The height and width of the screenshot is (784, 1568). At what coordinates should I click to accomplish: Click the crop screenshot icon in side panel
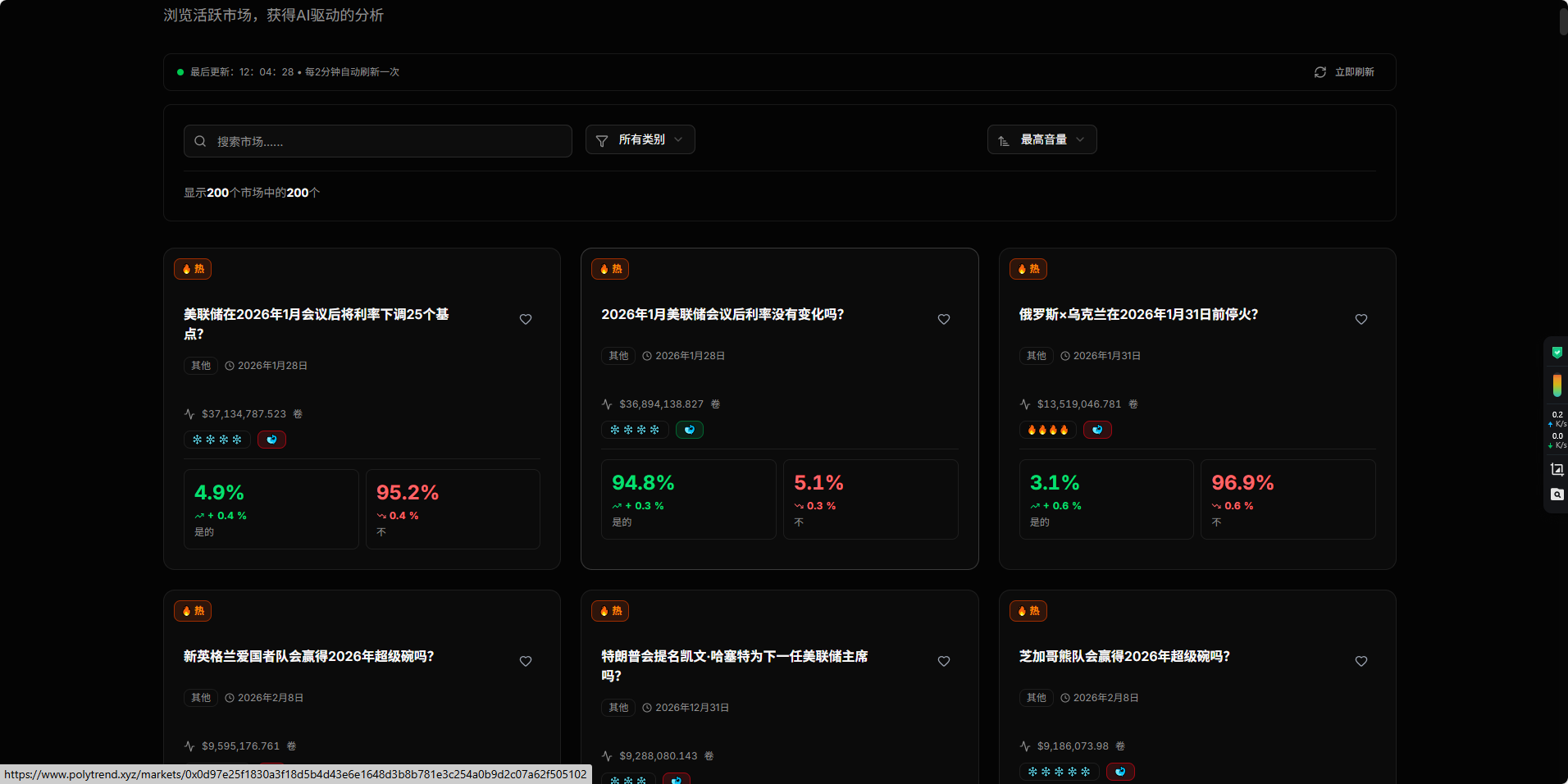pyautogui.click(x=1557, y=469)
